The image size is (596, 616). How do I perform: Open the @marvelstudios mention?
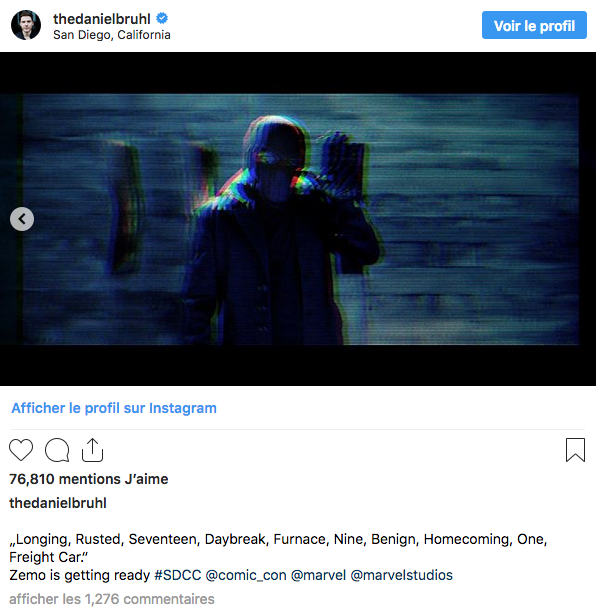401,575
